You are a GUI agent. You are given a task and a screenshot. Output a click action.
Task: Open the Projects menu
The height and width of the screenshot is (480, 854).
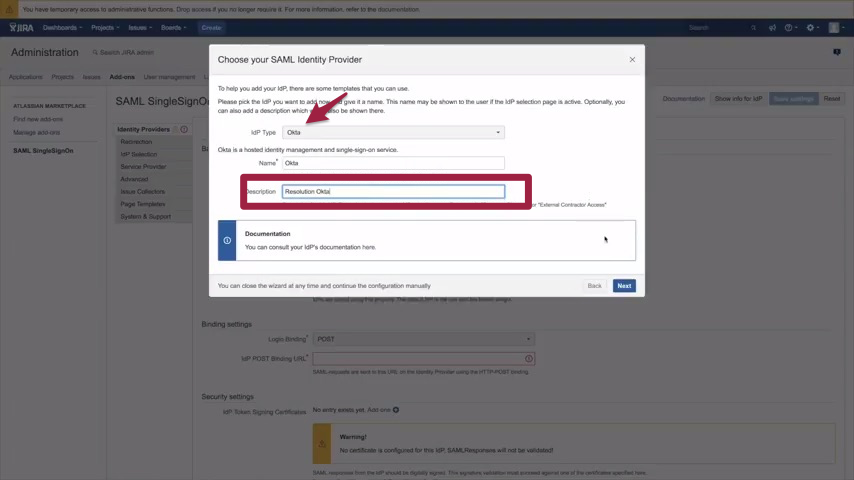105,28
